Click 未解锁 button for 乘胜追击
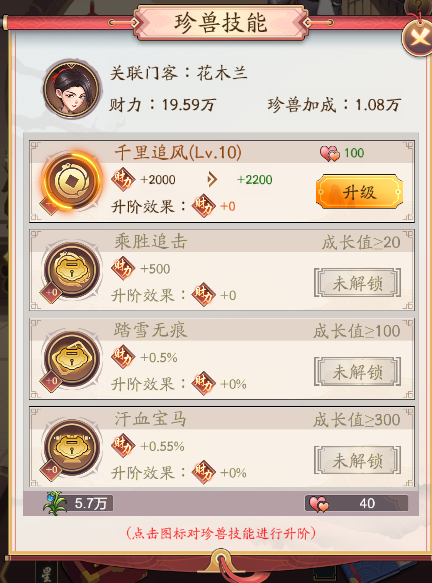The width and height of the screenshot is (432, 583). [x=357, y=283]
